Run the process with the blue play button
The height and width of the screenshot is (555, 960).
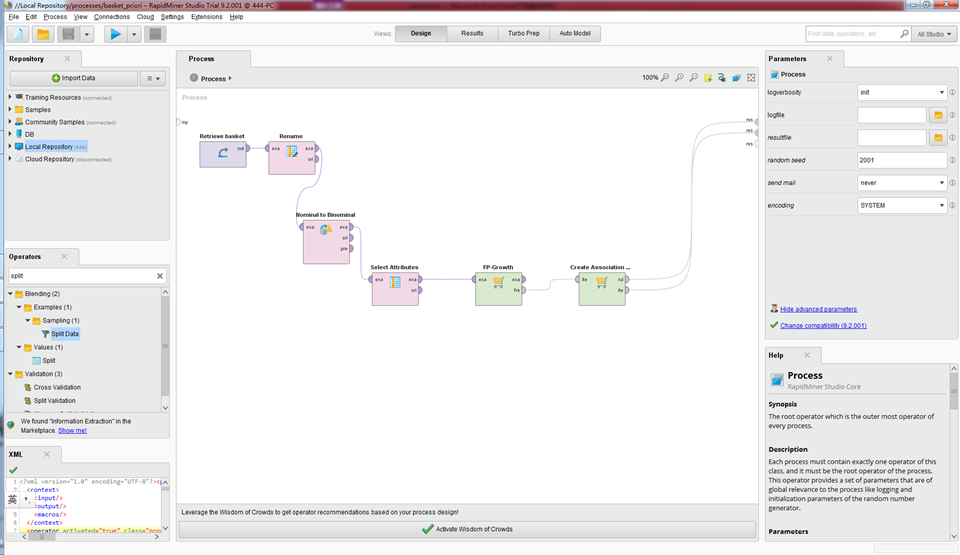coord(115,34)
